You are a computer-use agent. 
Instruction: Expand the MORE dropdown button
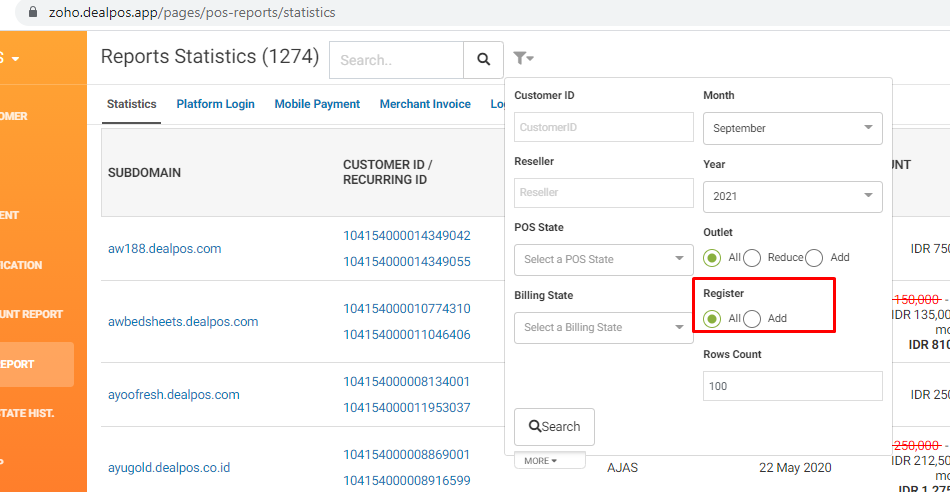[x=540, y=461]
